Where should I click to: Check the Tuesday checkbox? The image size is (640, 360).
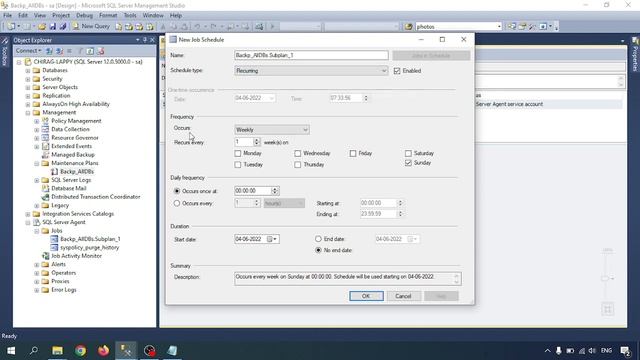238,165
